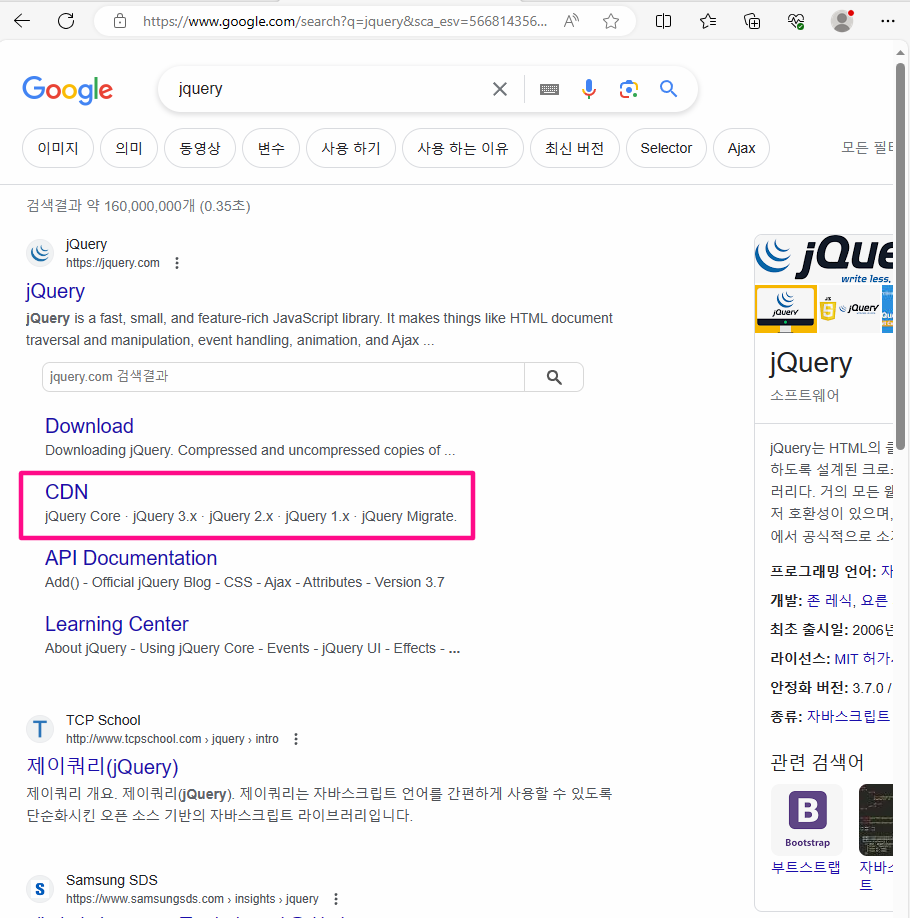Select the 동영상 filter chip
910x918 pixels.
pos(200,148)
